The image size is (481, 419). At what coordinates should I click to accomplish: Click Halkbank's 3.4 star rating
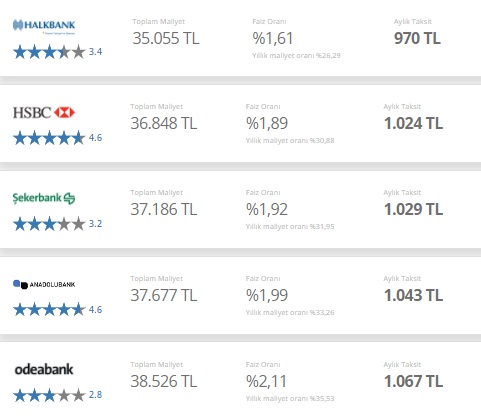[x=57, y=52]
